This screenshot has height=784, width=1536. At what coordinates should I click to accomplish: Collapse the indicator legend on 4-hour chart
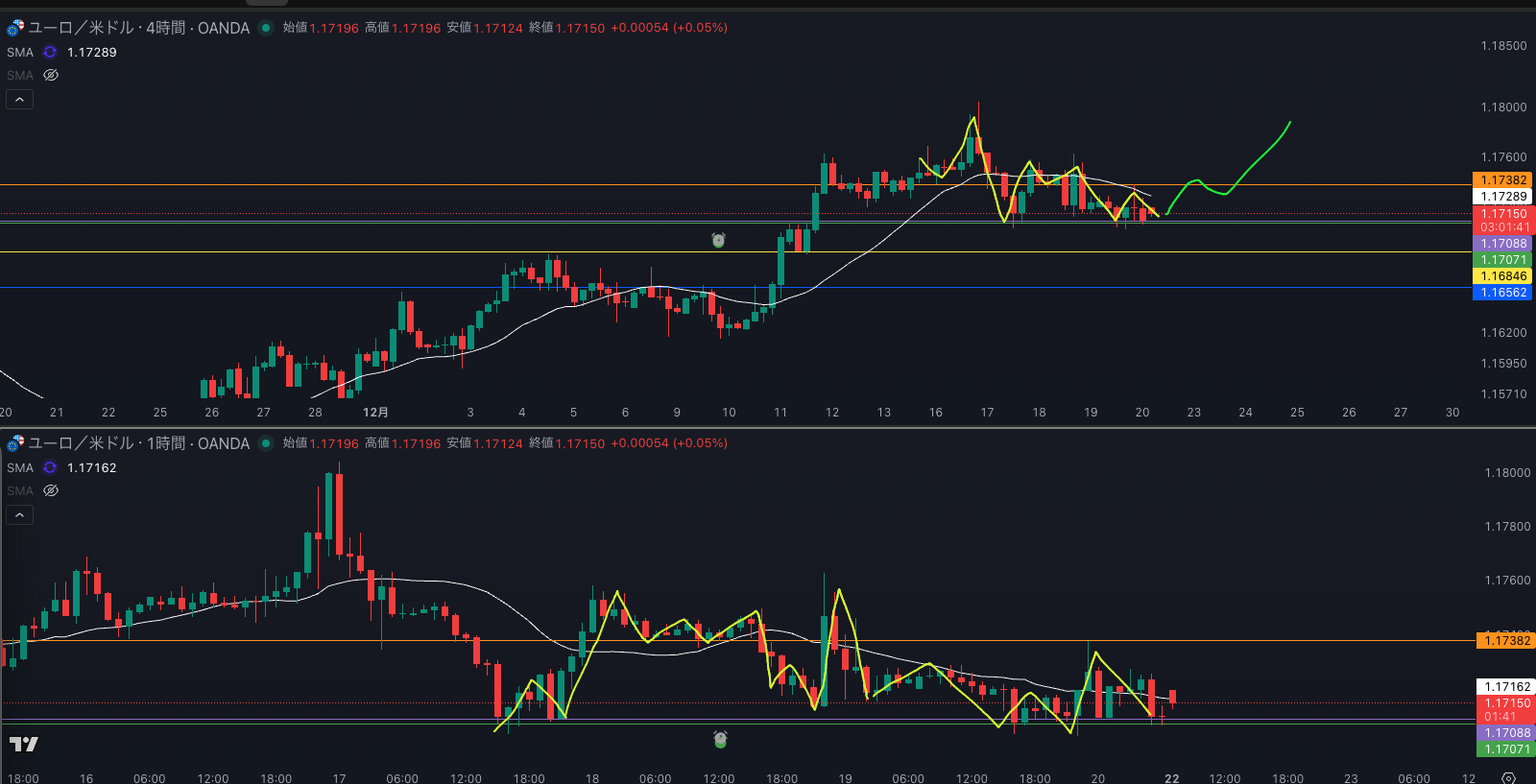pos(19,100)
